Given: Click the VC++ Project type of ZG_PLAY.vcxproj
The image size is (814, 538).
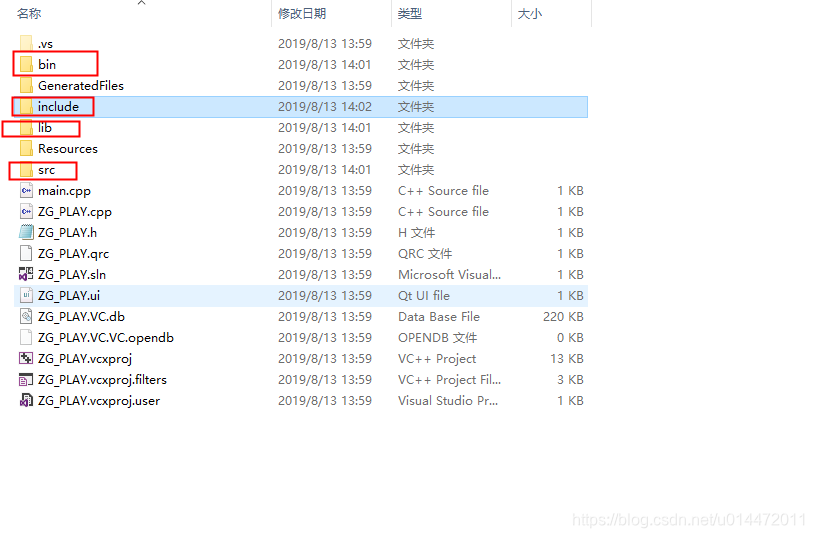Looking at the screenshot, I should 437,359.
